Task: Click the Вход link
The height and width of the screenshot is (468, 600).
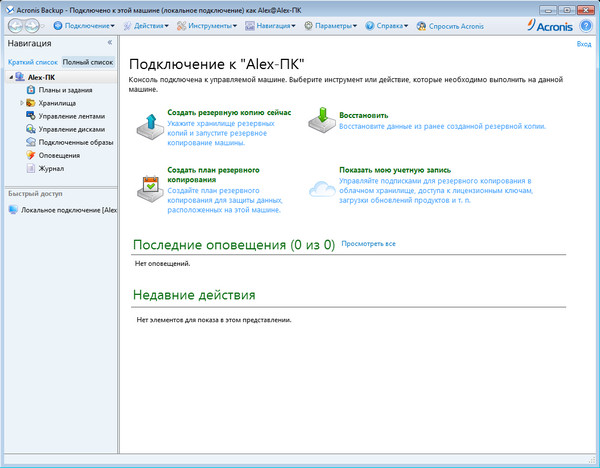Action: click(x=583, y=44)
